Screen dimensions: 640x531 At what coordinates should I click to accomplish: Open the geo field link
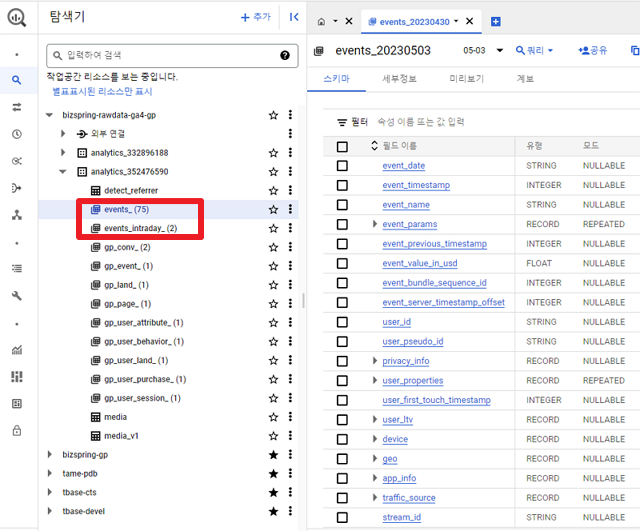tap(390, 459)
